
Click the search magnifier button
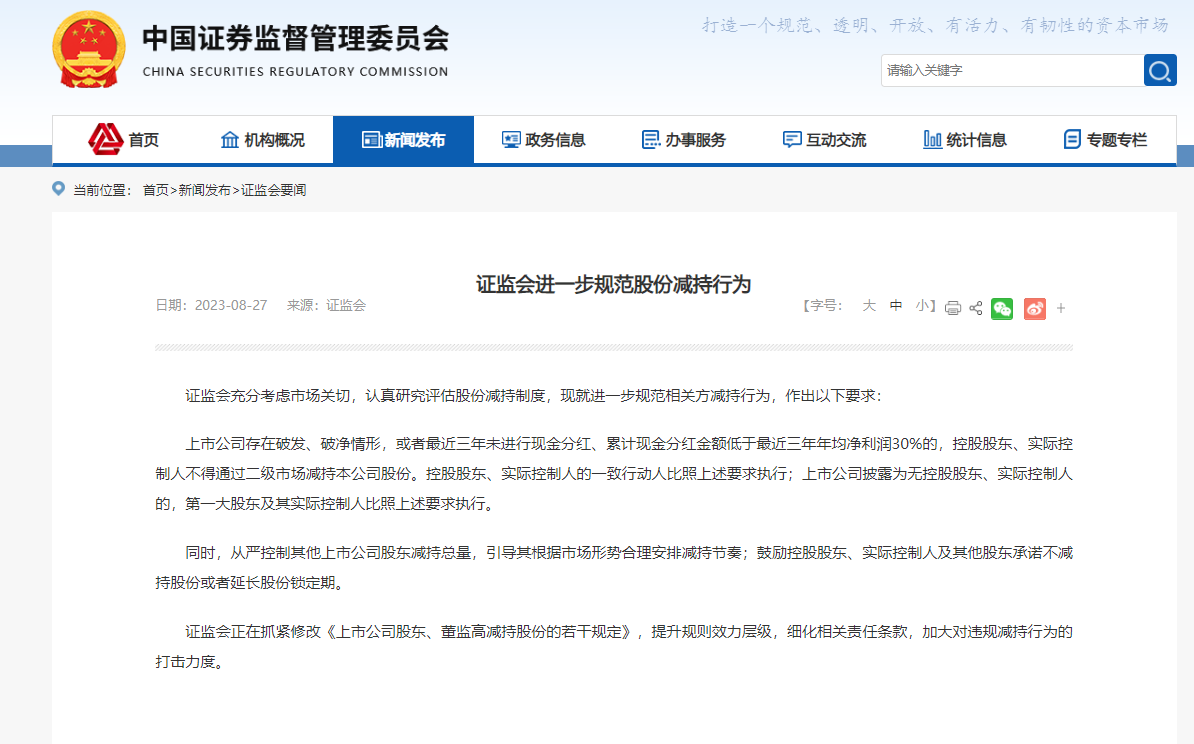coord(1160,71)
